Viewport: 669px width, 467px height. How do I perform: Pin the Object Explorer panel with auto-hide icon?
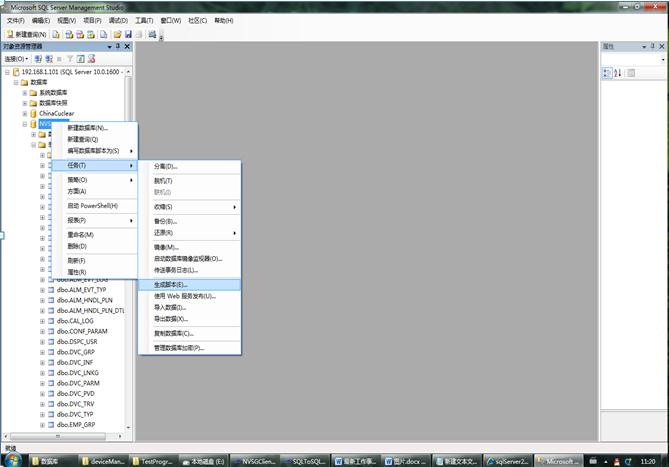tap(118, 46)
